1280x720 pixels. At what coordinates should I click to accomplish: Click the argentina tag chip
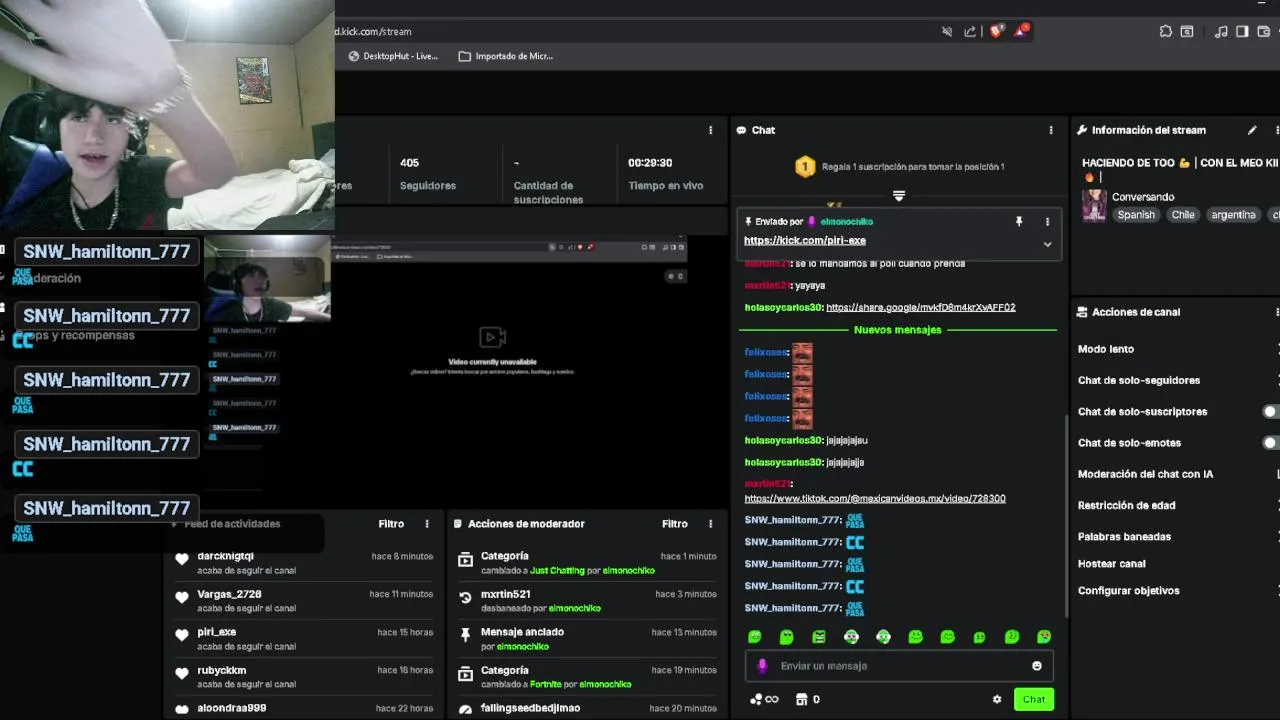point(1233,215)
